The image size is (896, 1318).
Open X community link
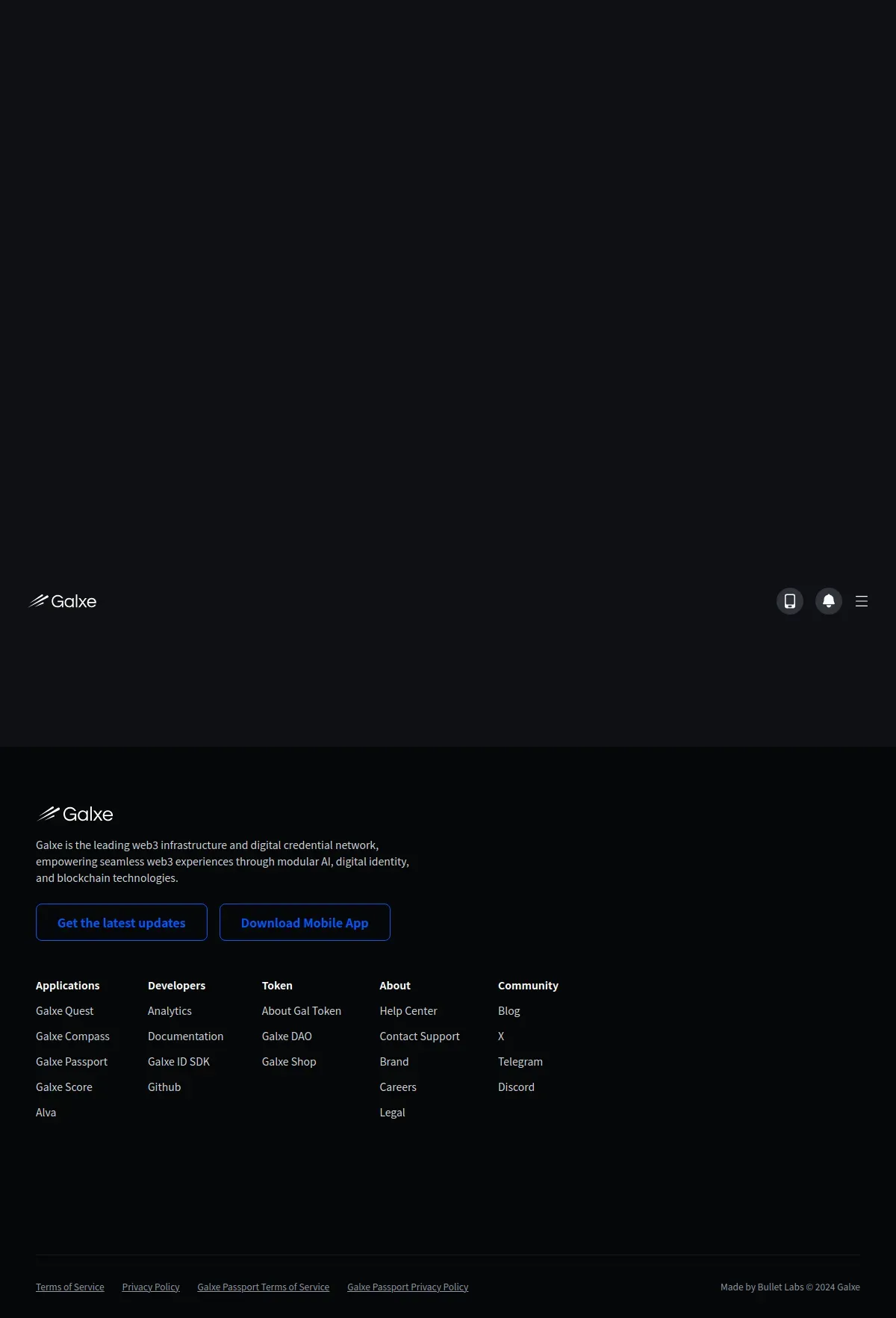pos(501,1036)
